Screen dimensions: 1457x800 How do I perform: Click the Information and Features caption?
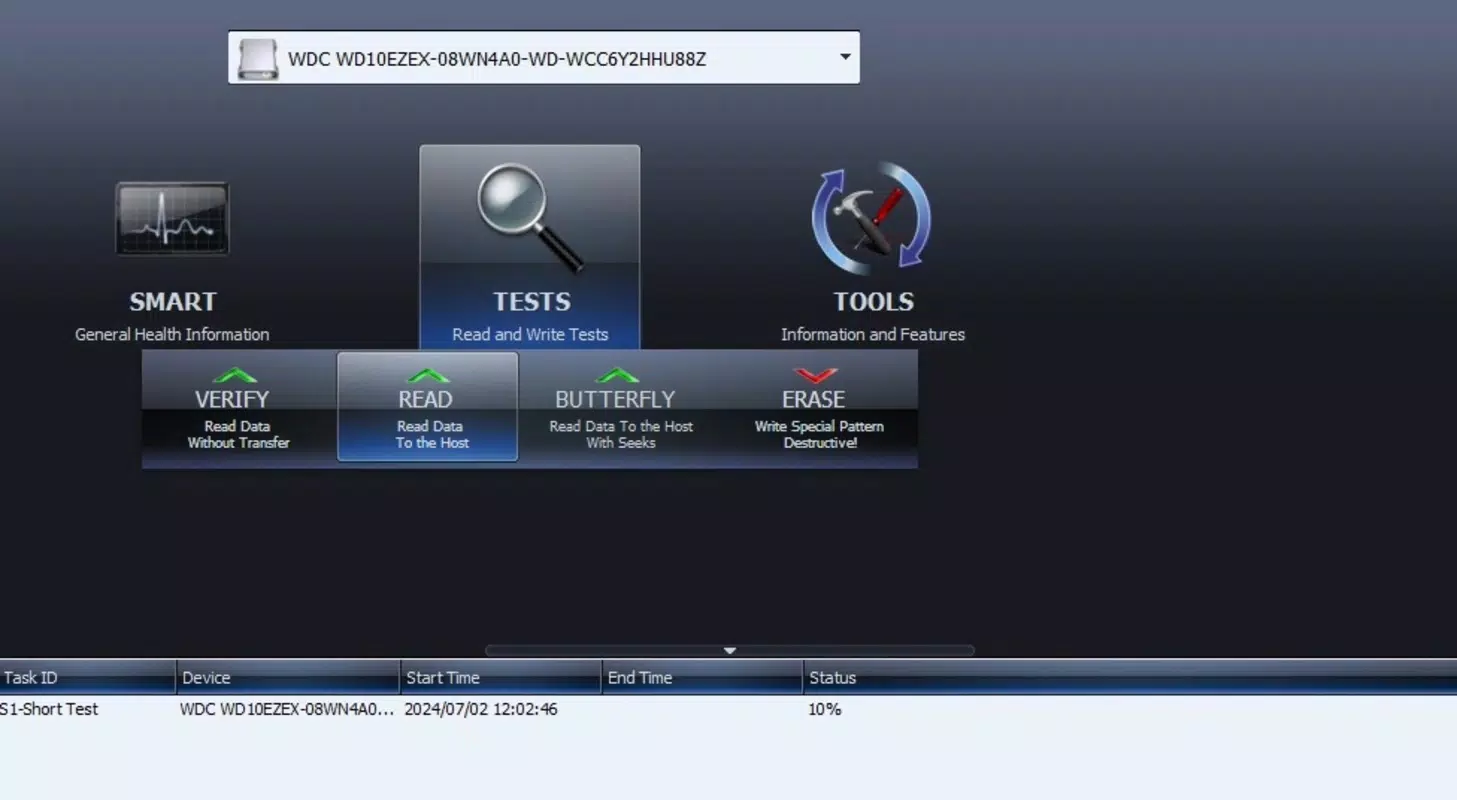click(873, 335)
